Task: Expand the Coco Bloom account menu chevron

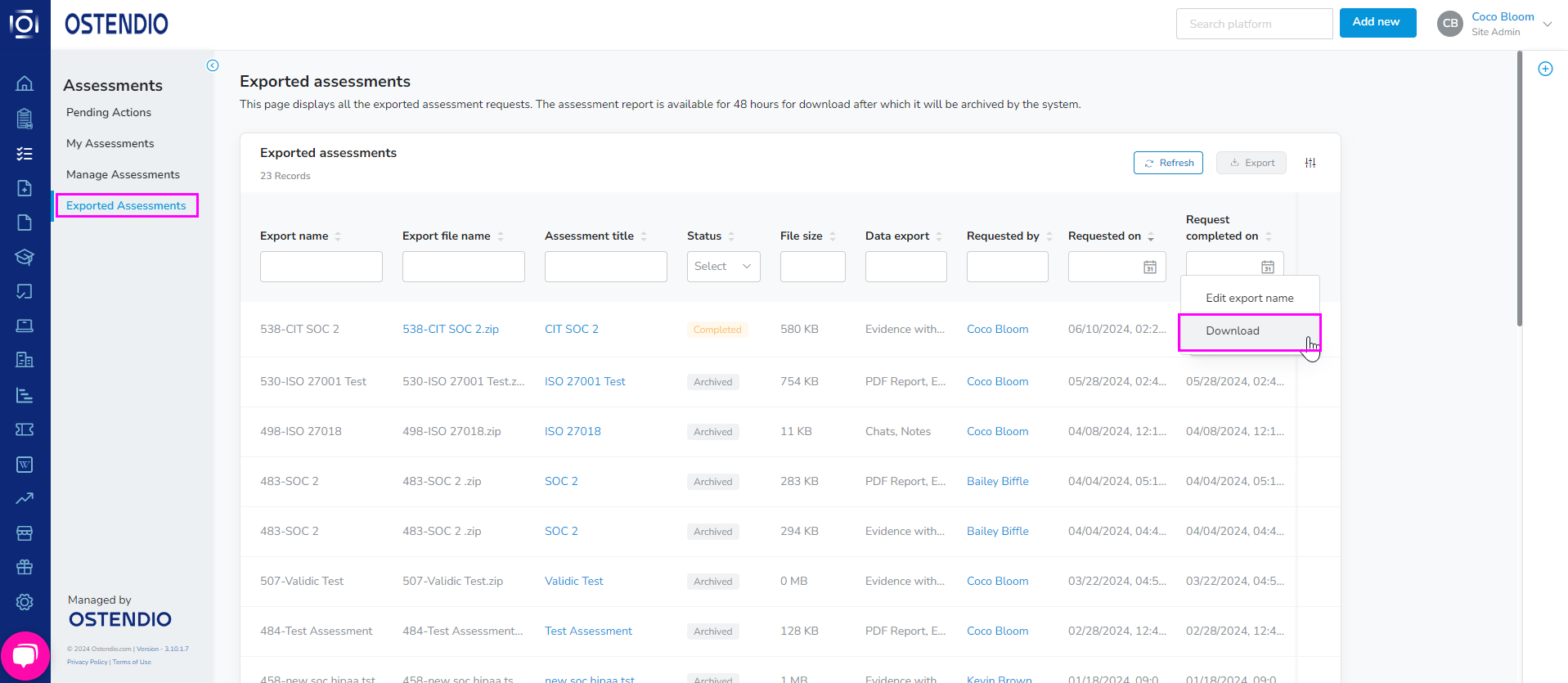Action: 1548,25
